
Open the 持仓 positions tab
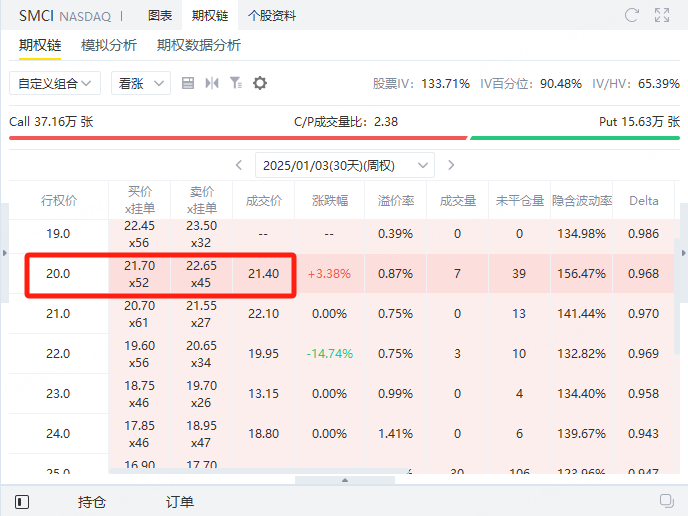point(92,502)
